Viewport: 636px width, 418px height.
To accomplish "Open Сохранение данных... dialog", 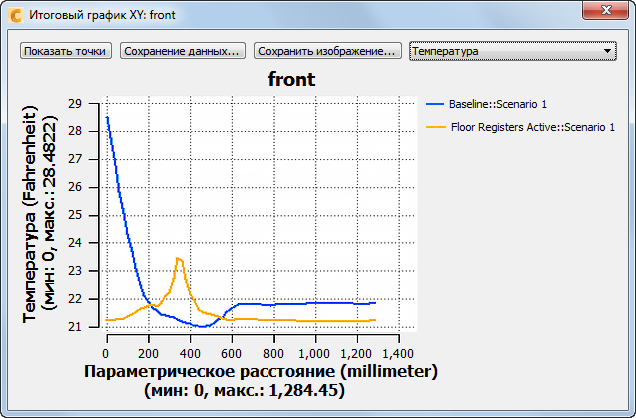I will tap(183, 51).
